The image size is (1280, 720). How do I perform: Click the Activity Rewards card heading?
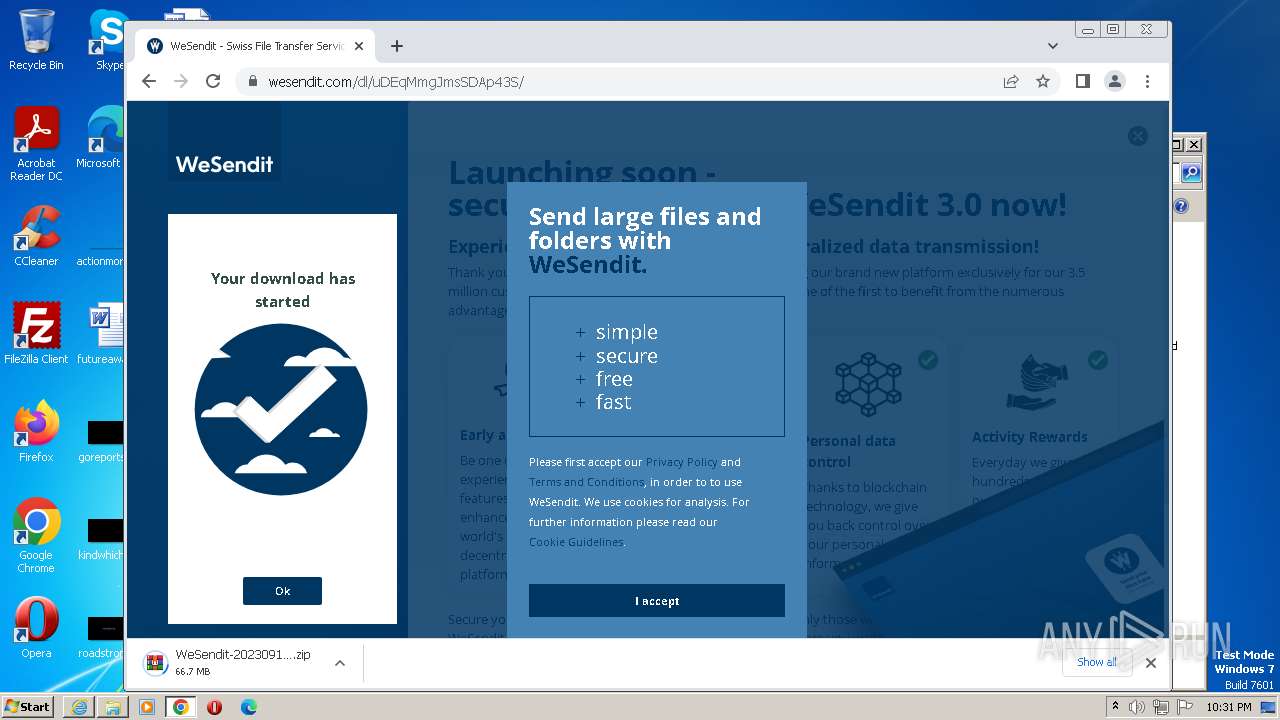[x=1029, y=437]
